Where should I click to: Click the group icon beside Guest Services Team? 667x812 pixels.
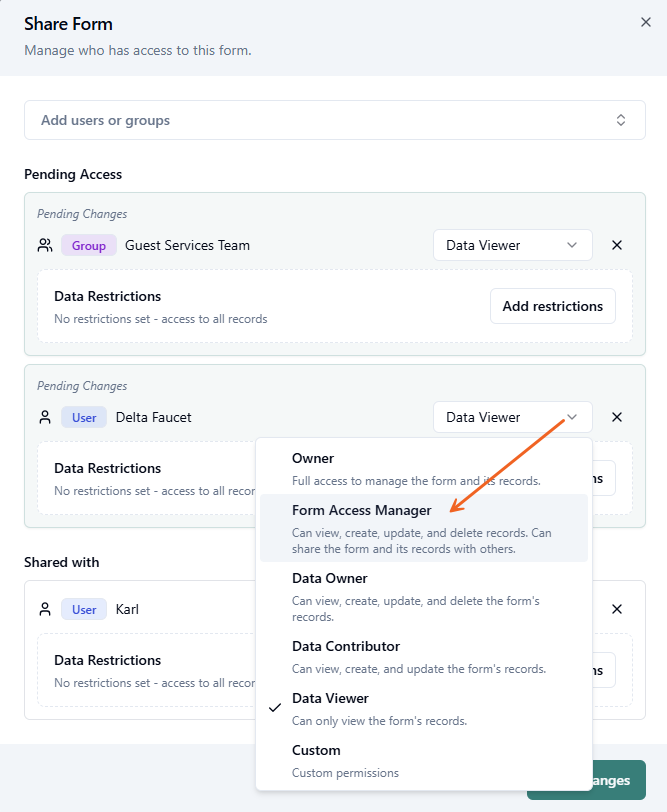[x=45, y=245]
